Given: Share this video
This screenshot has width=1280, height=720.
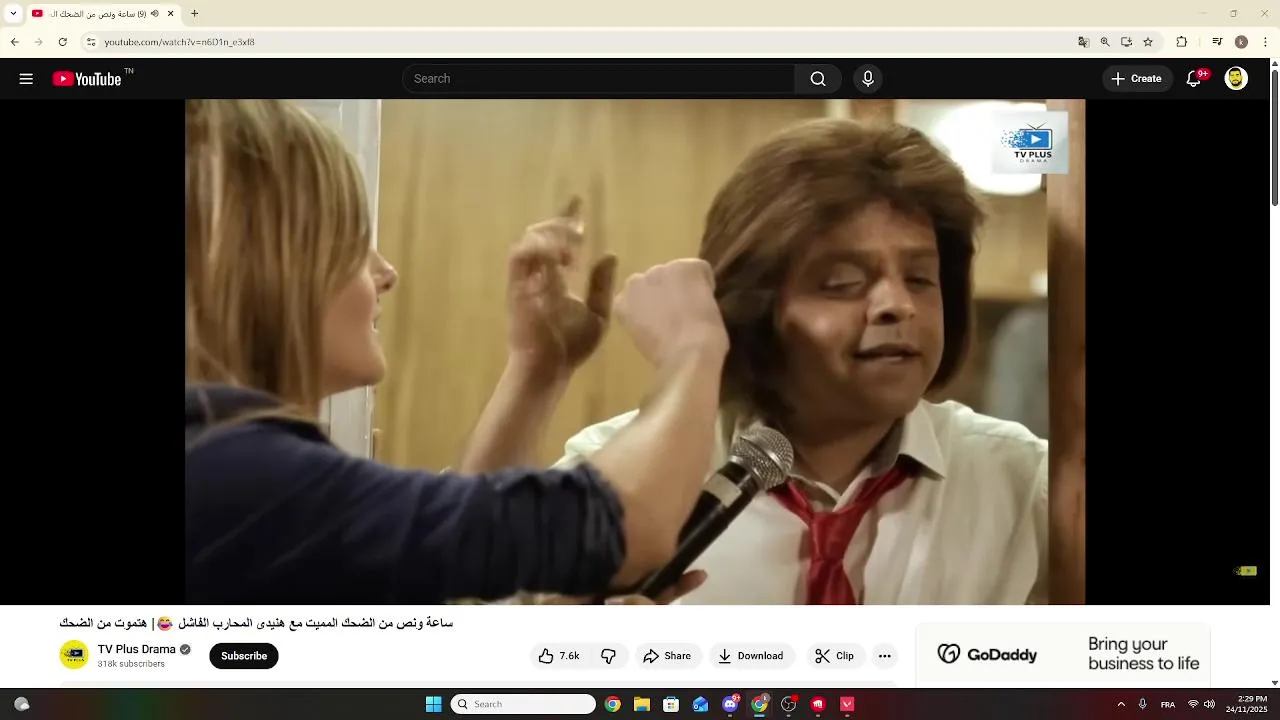Looking at the screenshot, I should tap(667, 656).
